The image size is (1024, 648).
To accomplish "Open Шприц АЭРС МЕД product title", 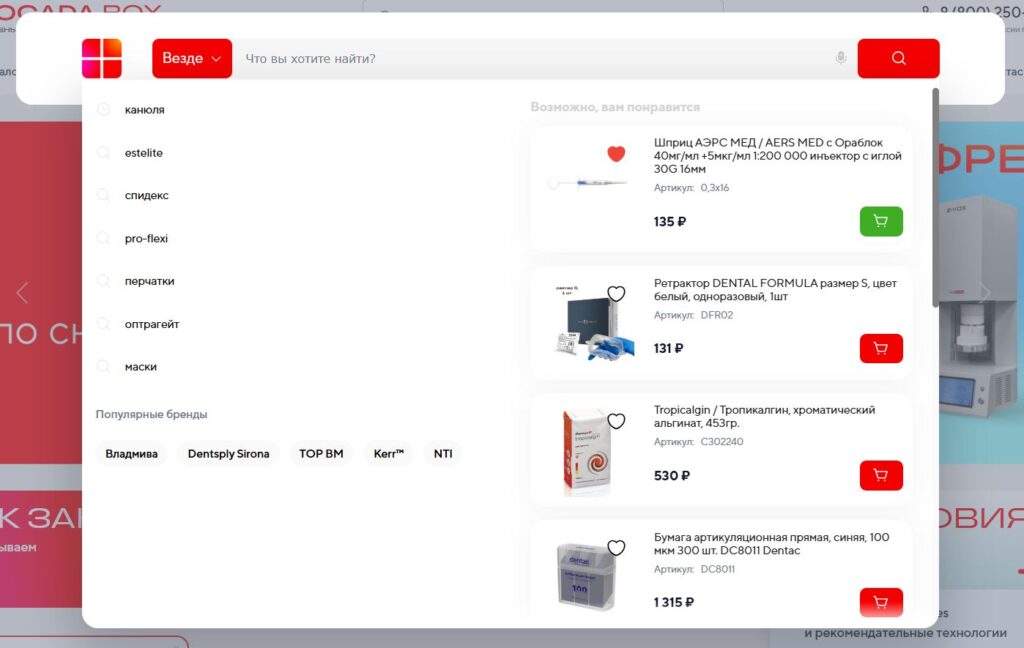I will point(777,155).
